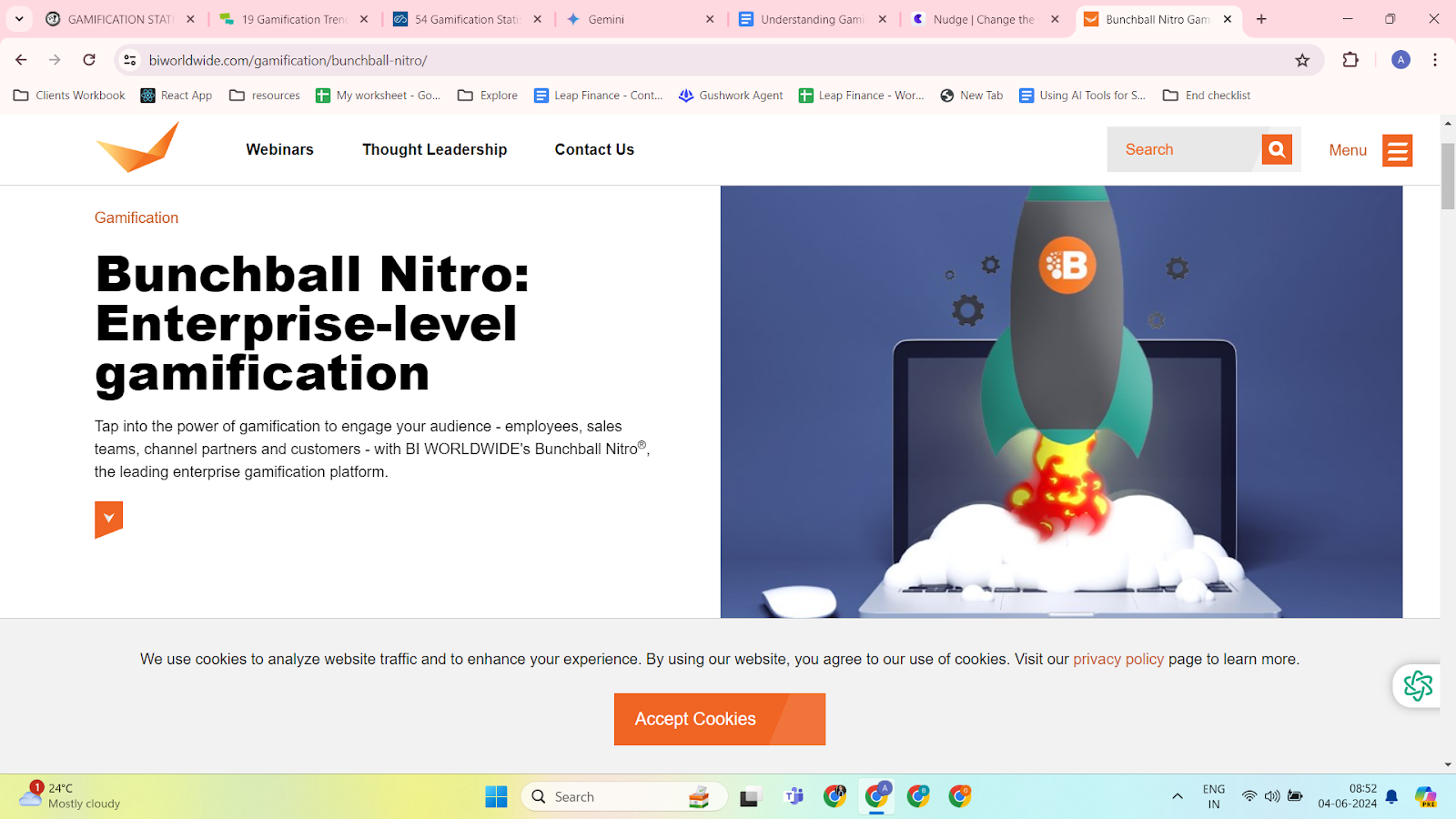Image resolution: width=1456 pixels, height=819 pixels.
Task: Click Accept Cookies button
Action: 720,719
